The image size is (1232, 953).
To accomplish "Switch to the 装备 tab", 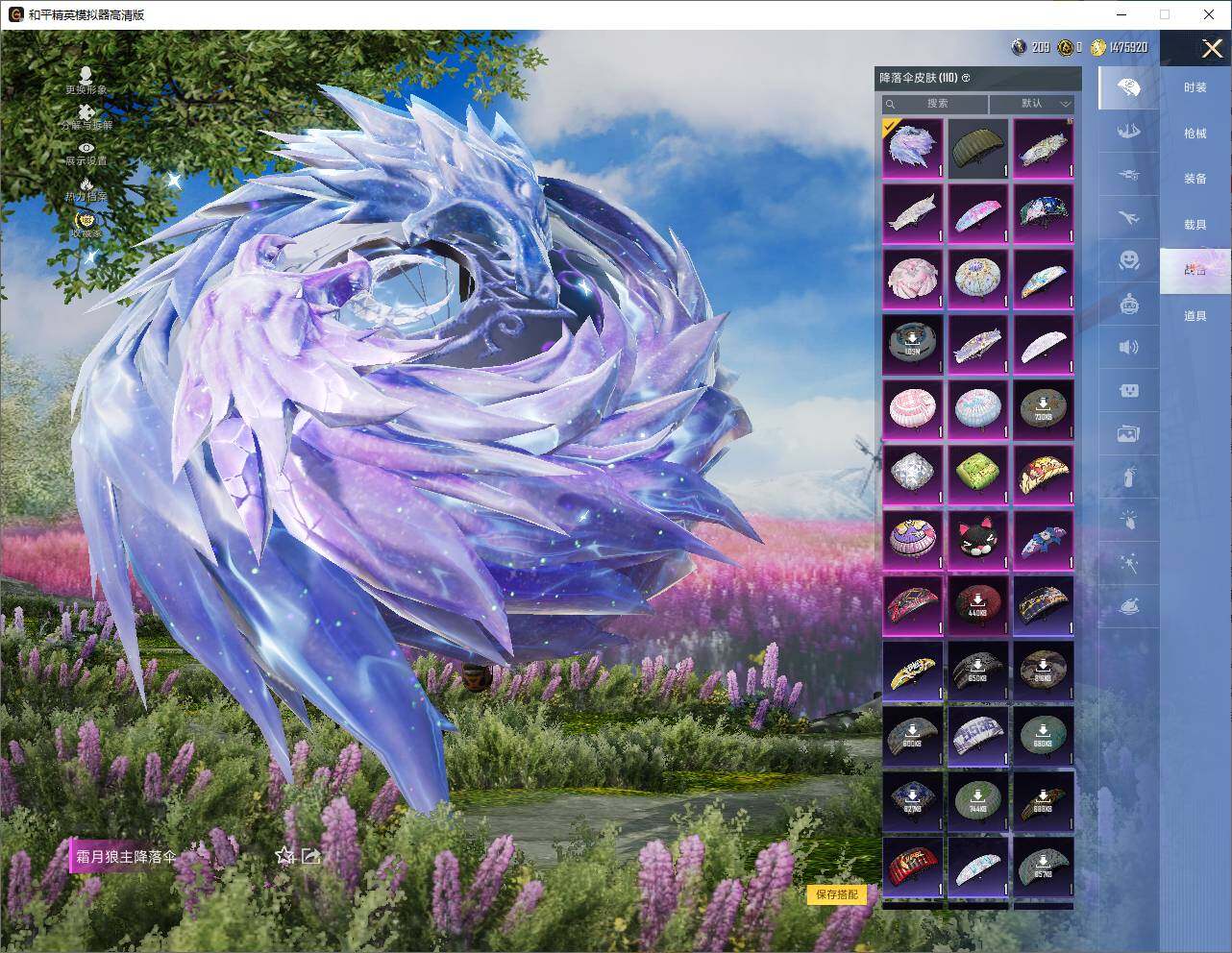I will 1195,179.
